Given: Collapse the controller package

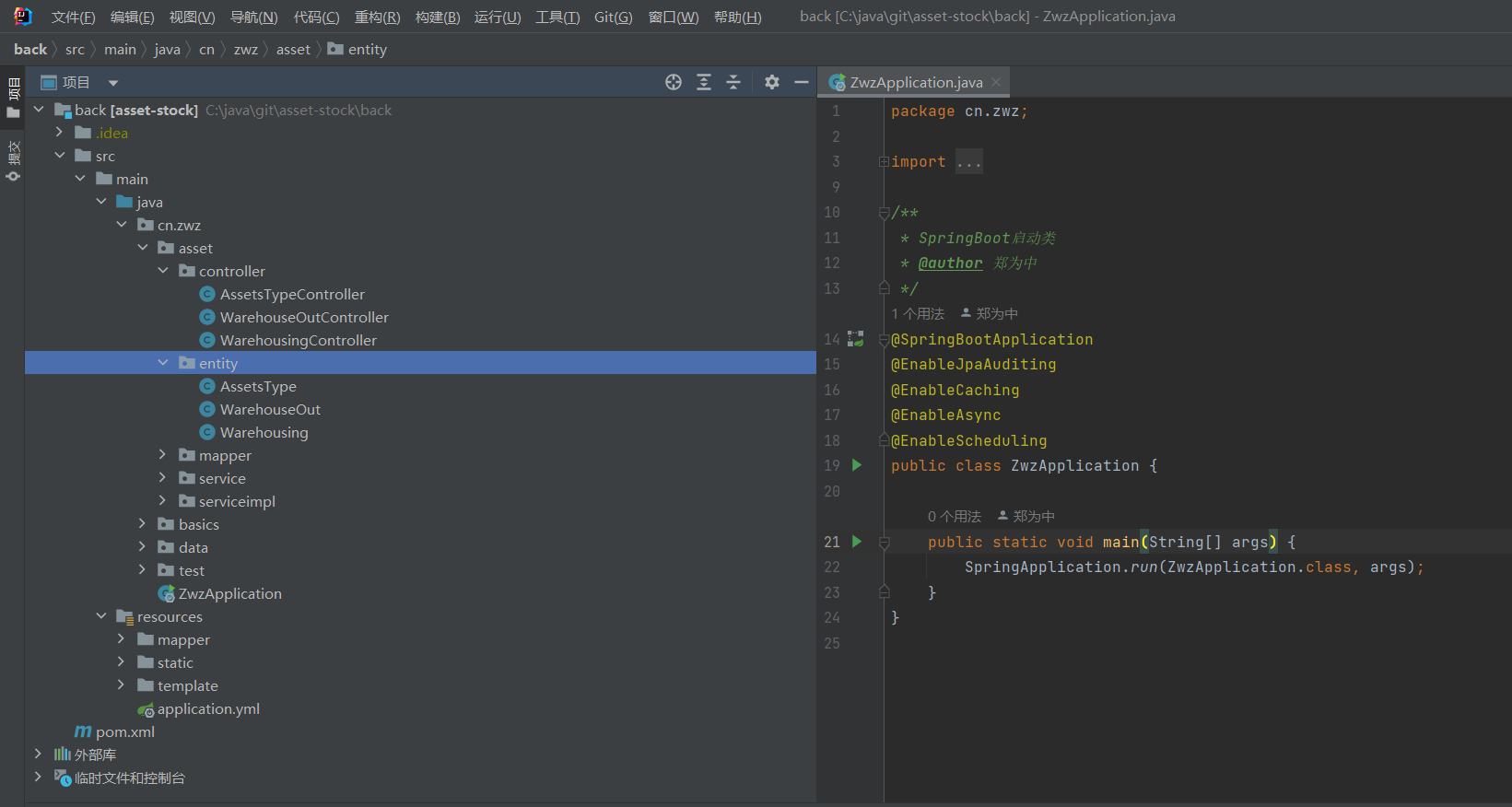Looking at the screenshot, I should [x=163, y=271].
